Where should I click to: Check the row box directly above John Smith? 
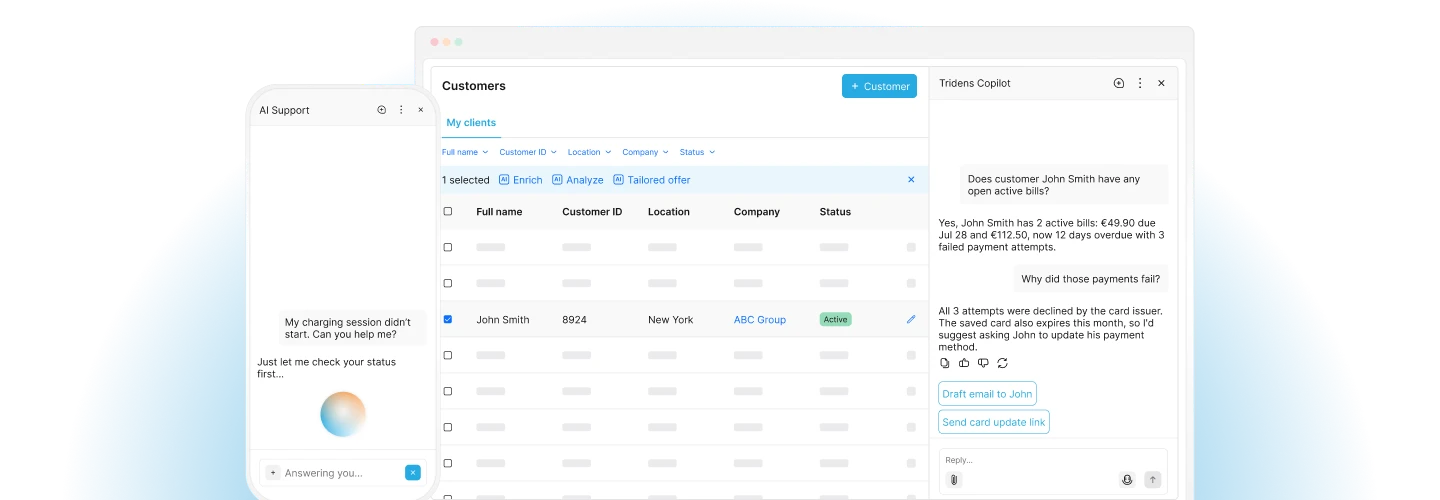point(448,283)
